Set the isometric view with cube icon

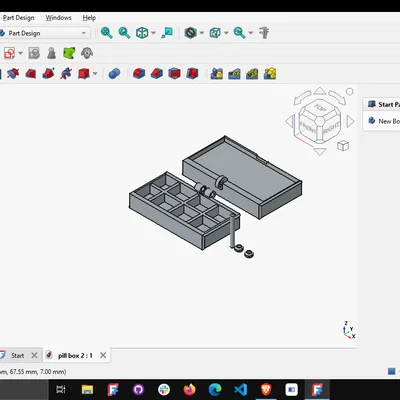142,33
